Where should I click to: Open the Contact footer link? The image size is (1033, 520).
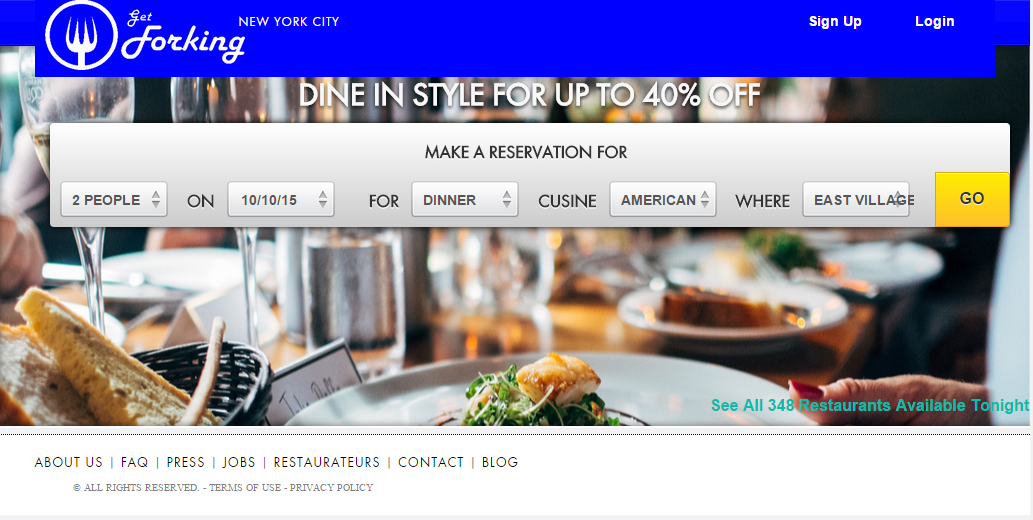click(x=431, y=462)
